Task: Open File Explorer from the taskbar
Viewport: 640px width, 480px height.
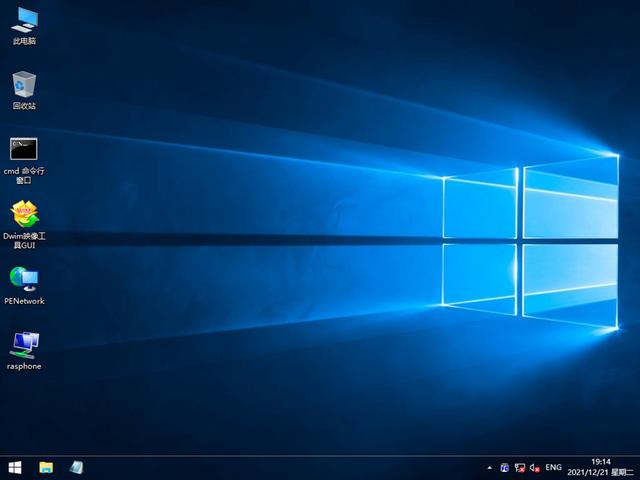Action: click(x=46, y=468)
